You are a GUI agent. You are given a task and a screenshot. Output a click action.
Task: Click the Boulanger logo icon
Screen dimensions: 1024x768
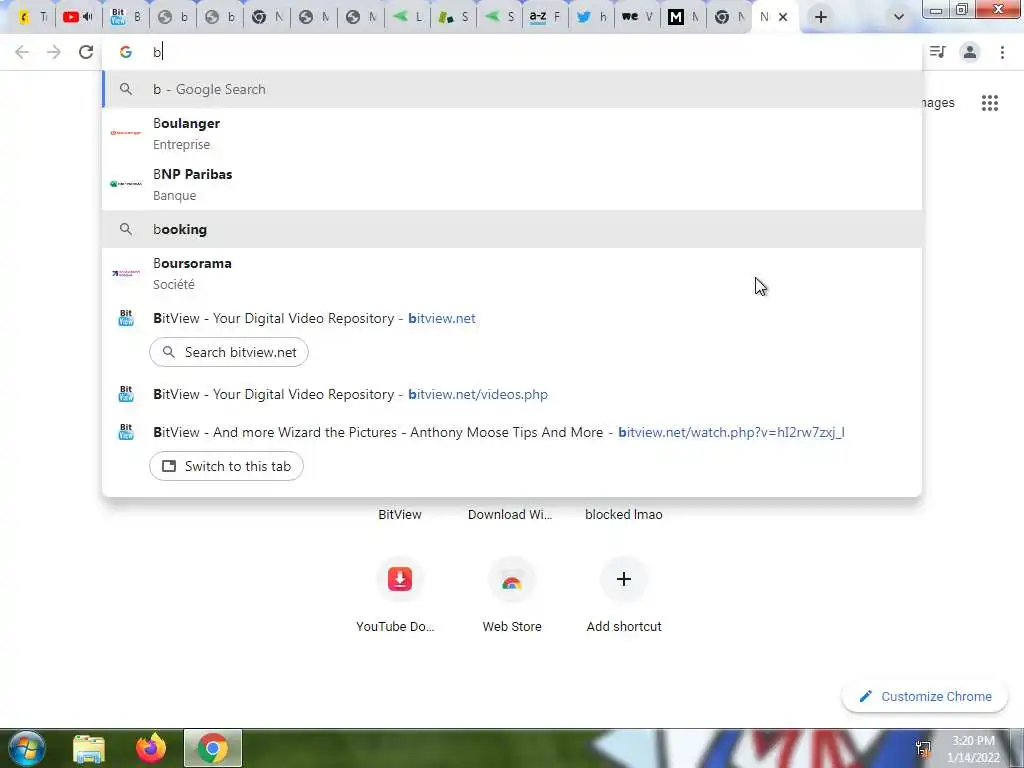125,133
